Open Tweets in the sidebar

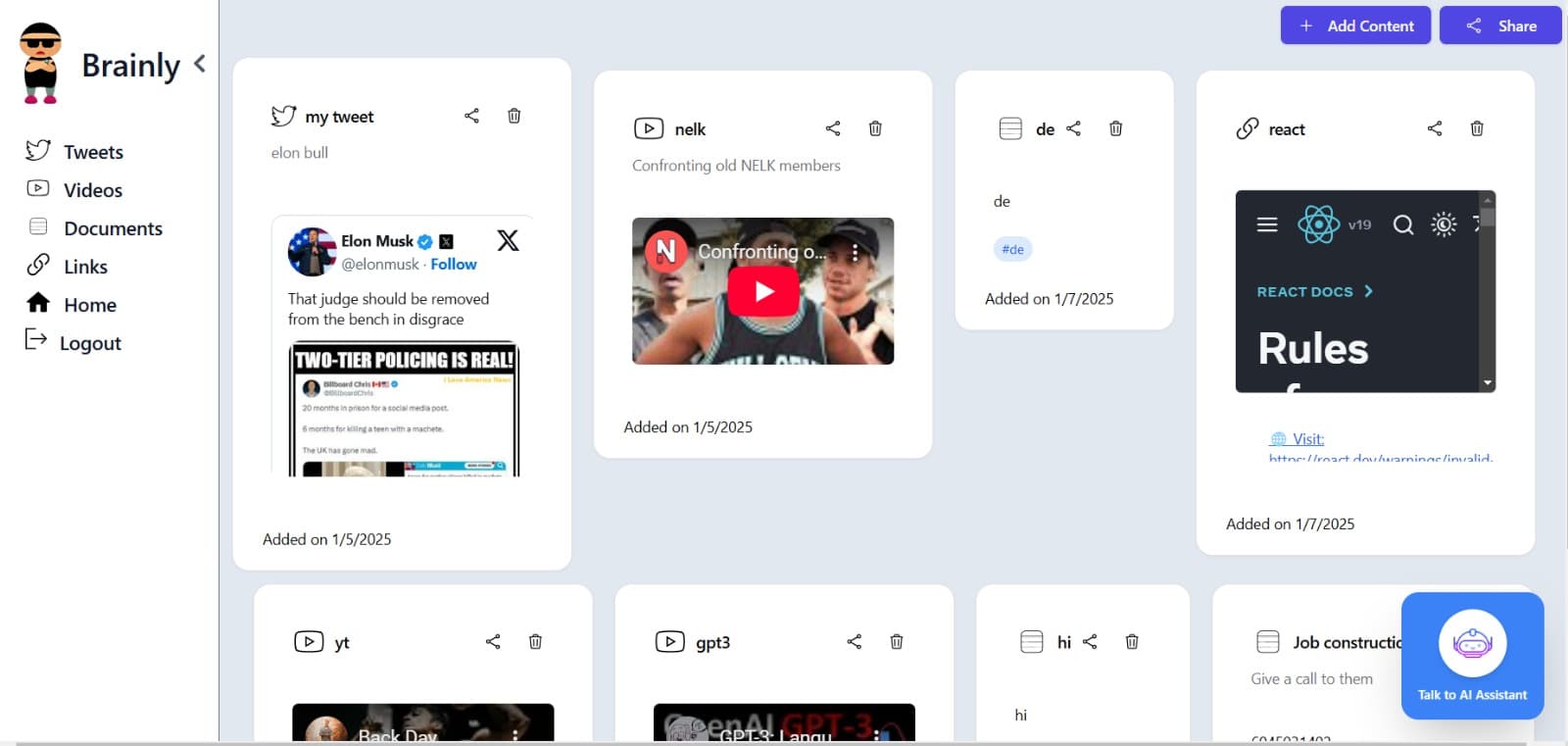[92, 152]
